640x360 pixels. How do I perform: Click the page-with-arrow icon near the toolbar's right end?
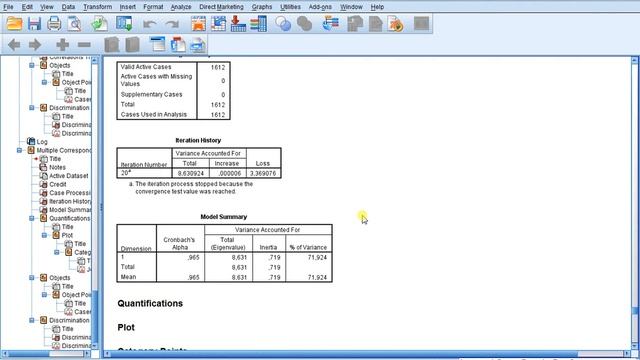(396, 24)
